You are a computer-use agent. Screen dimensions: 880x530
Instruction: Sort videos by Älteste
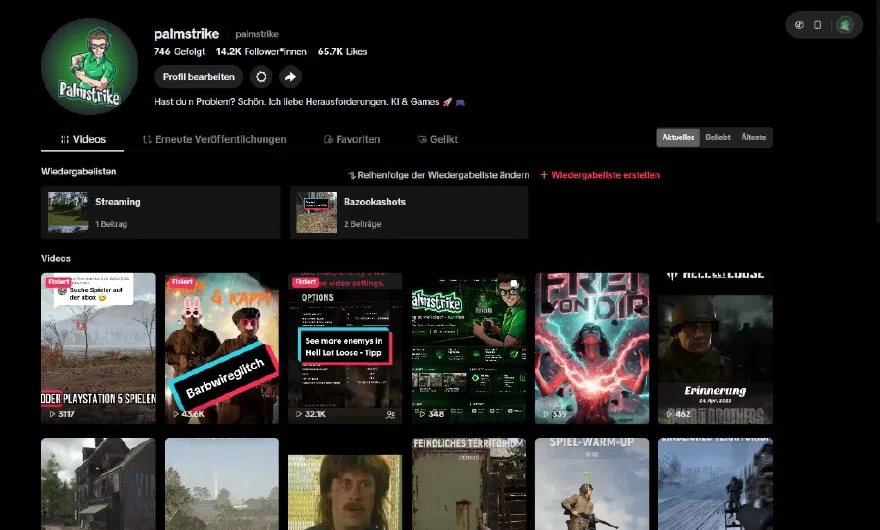754,138
